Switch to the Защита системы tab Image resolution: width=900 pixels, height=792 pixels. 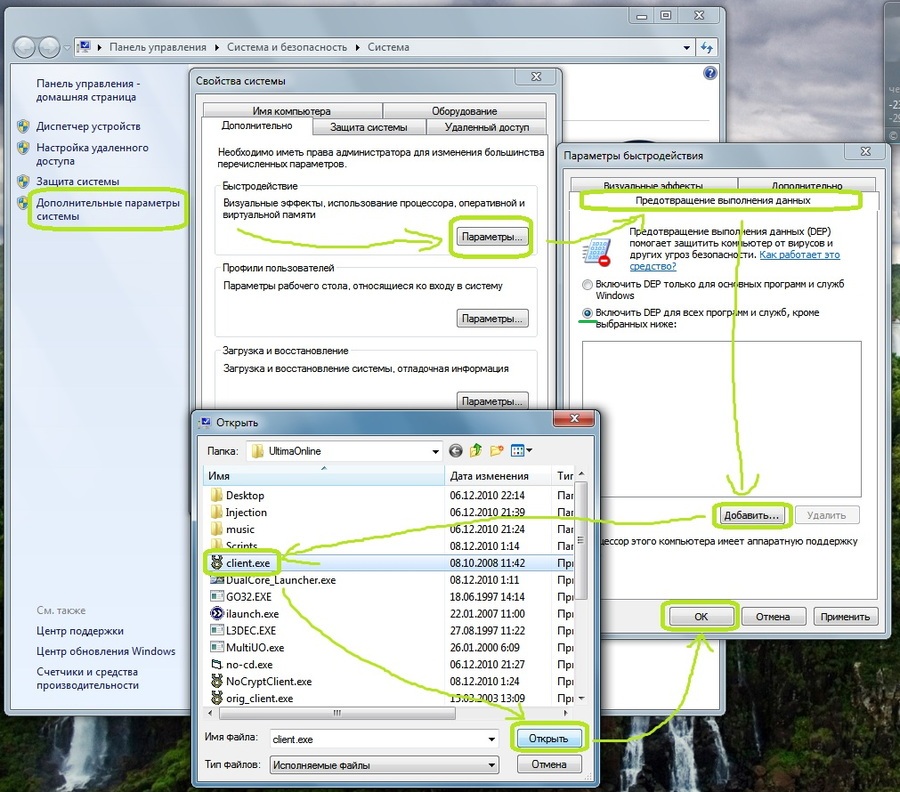pyautogui.click(x=368, y=127)
